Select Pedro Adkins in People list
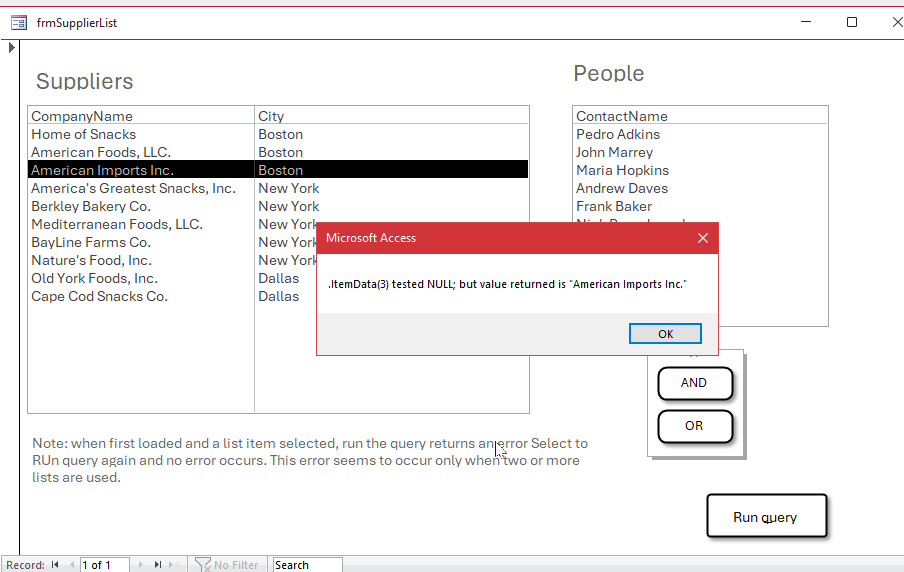The height and width of the screenshot is (572, 904). [x=618, y=134]
